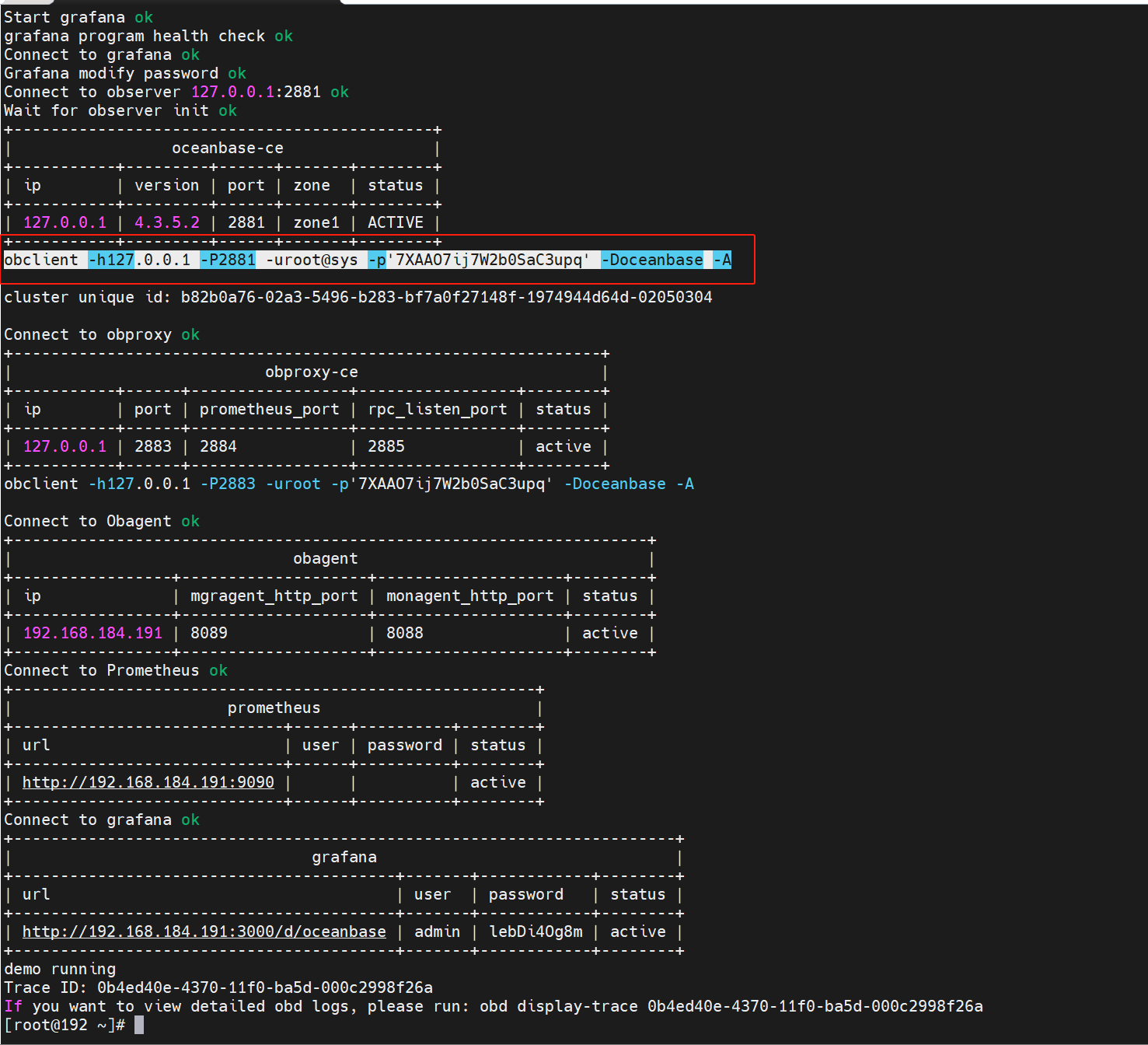The width and height of the screenshot is (1148, 1045).
Task: Click the oceanbase-ce port '2881' cell
Action: 246,222
